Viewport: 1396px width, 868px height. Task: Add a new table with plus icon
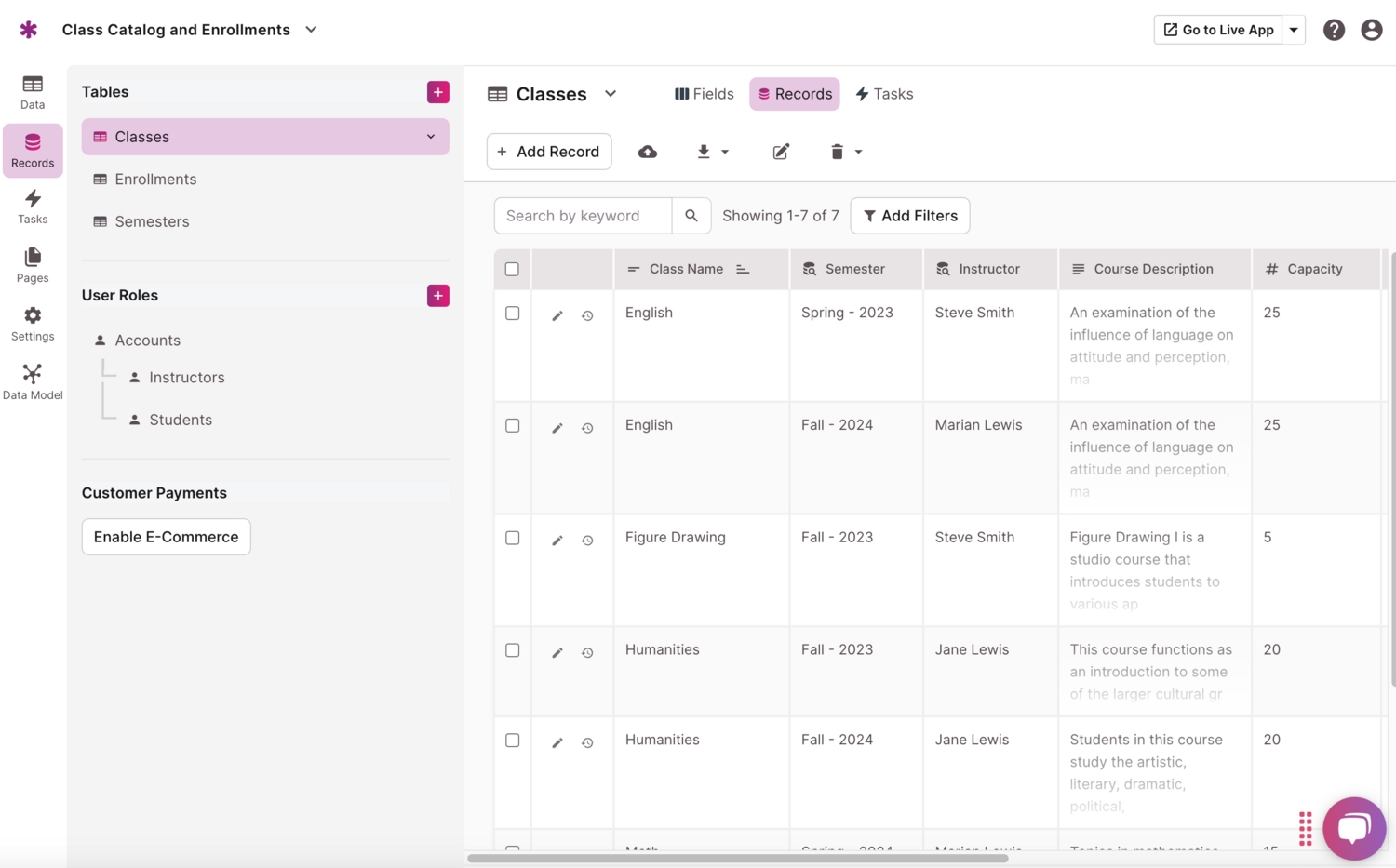(x=437, y=92)
